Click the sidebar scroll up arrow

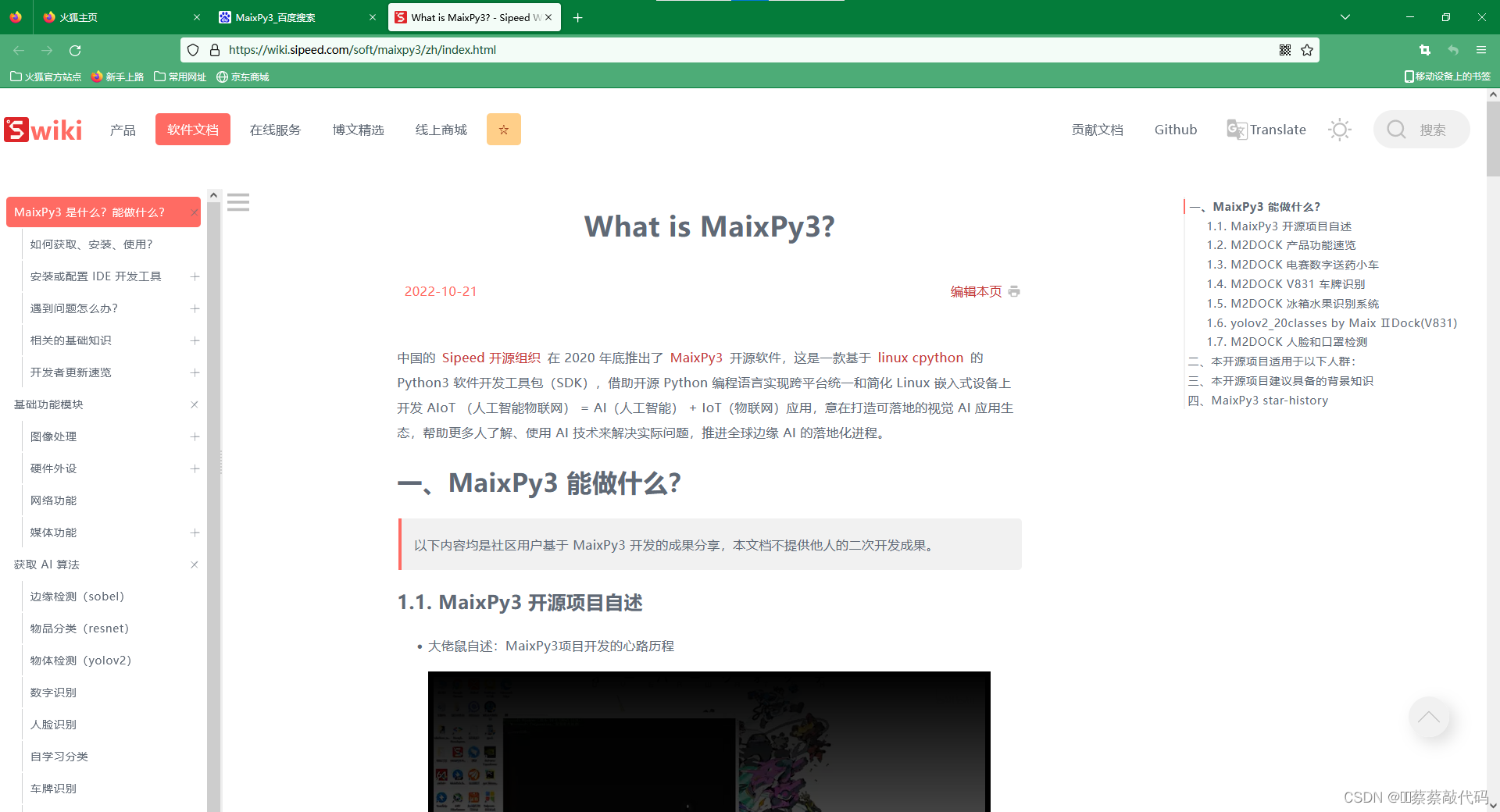pos(213,195)
